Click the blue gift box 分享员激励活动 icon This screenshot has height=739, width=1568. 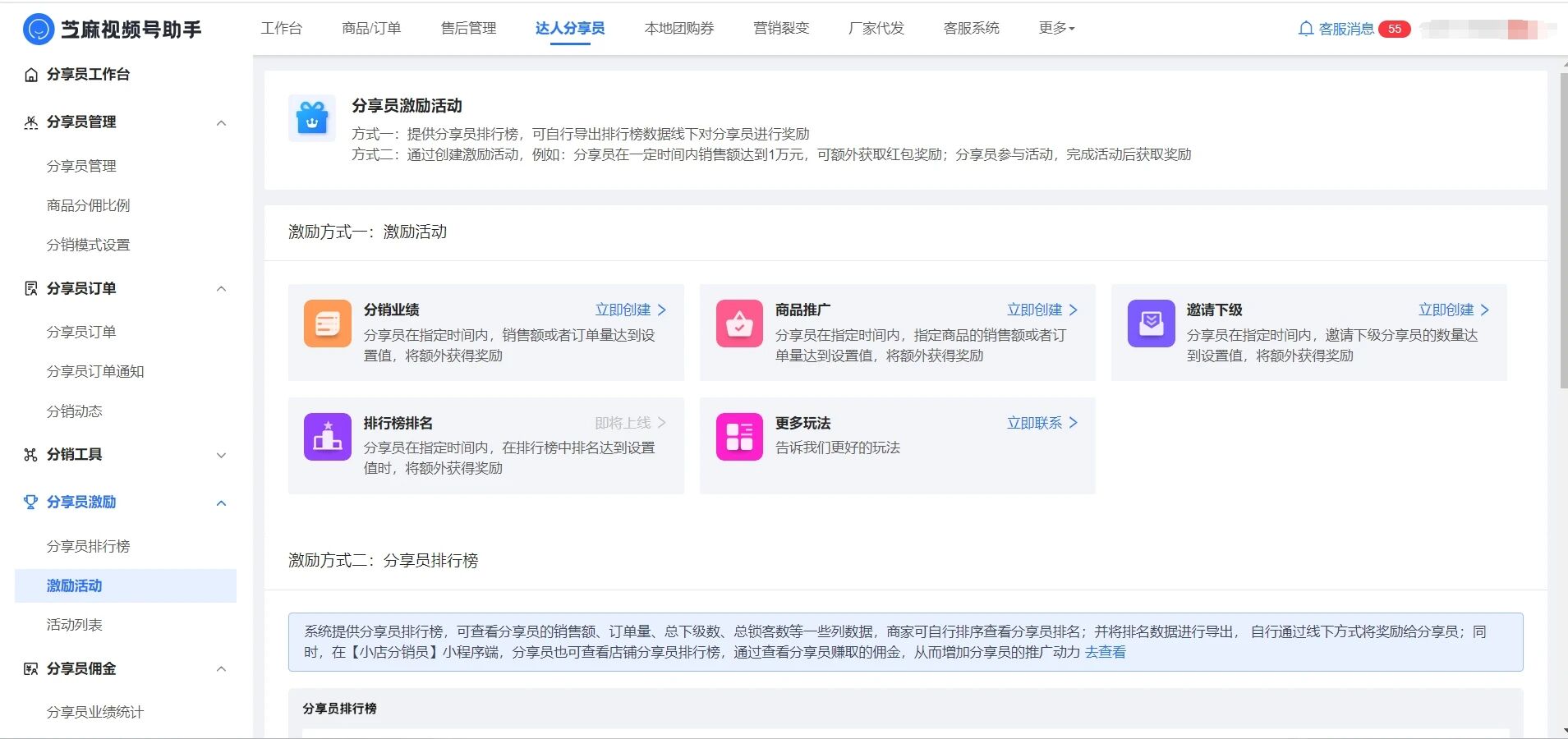[312, 118]
